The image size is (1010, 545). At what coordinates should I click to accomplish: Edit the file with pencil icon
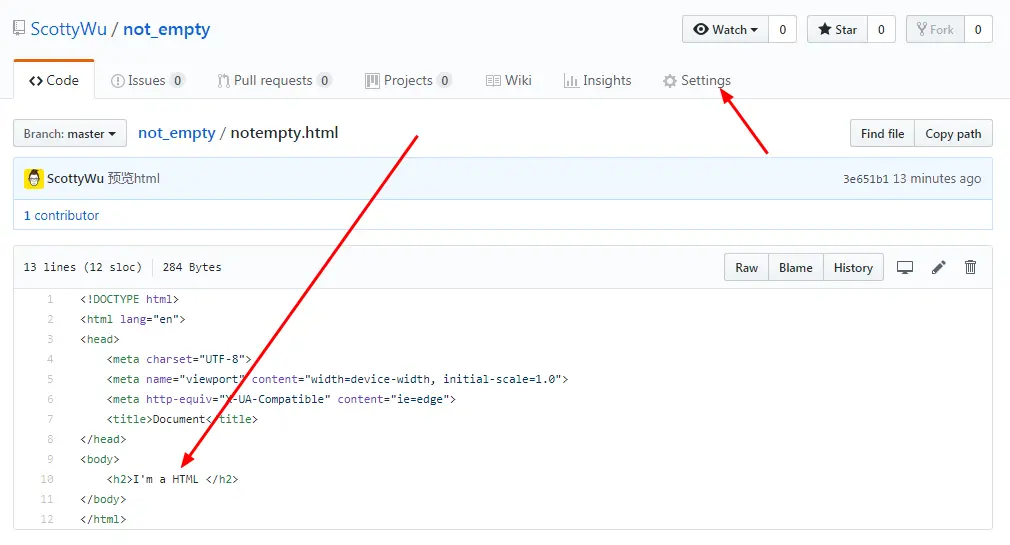click(x=939, y=267)
